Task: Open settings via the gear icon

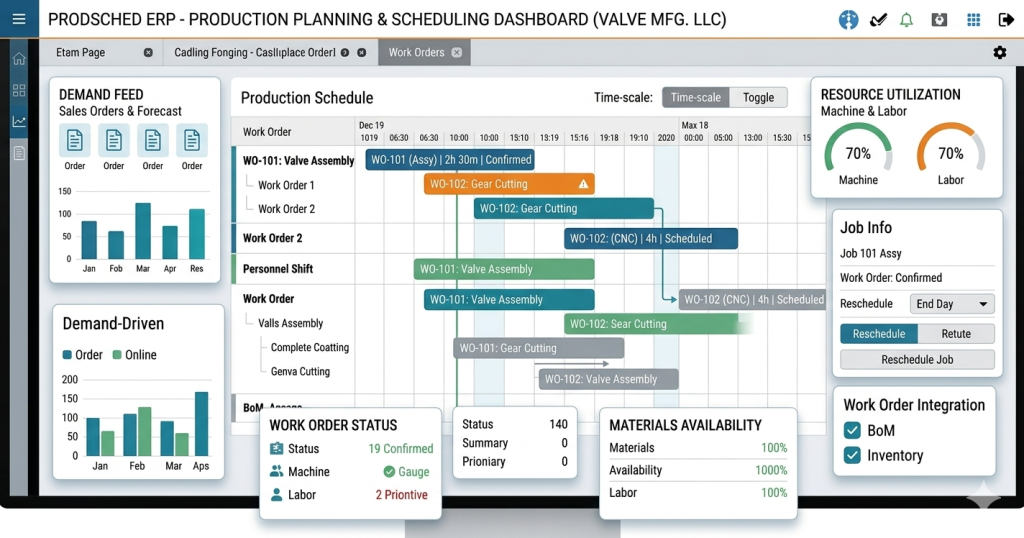Action: [1000, 52]
